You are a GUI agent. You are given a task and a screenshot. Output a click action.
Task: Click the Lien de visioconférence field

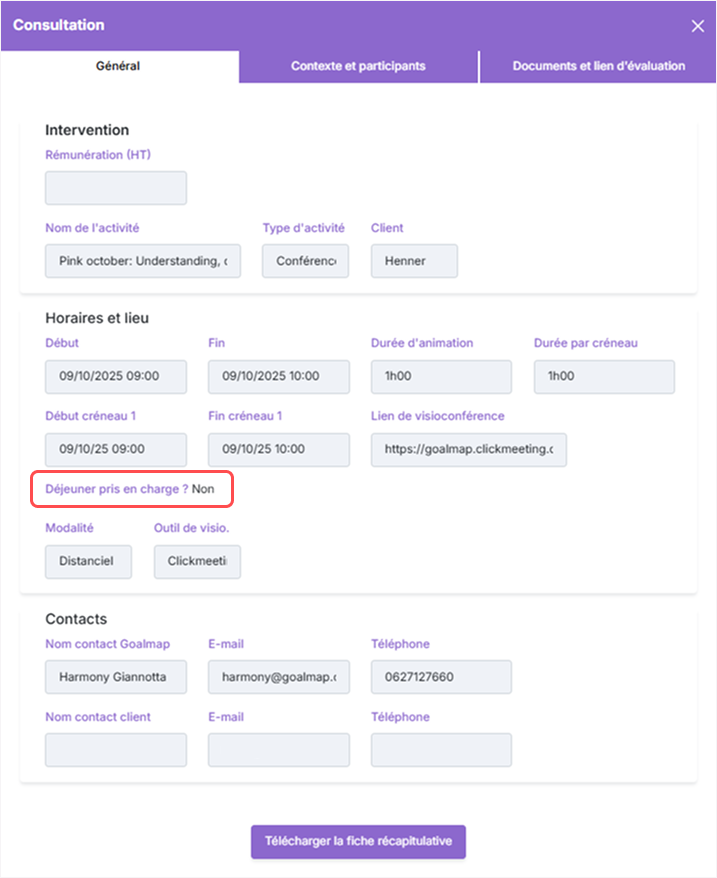point(469,450)
